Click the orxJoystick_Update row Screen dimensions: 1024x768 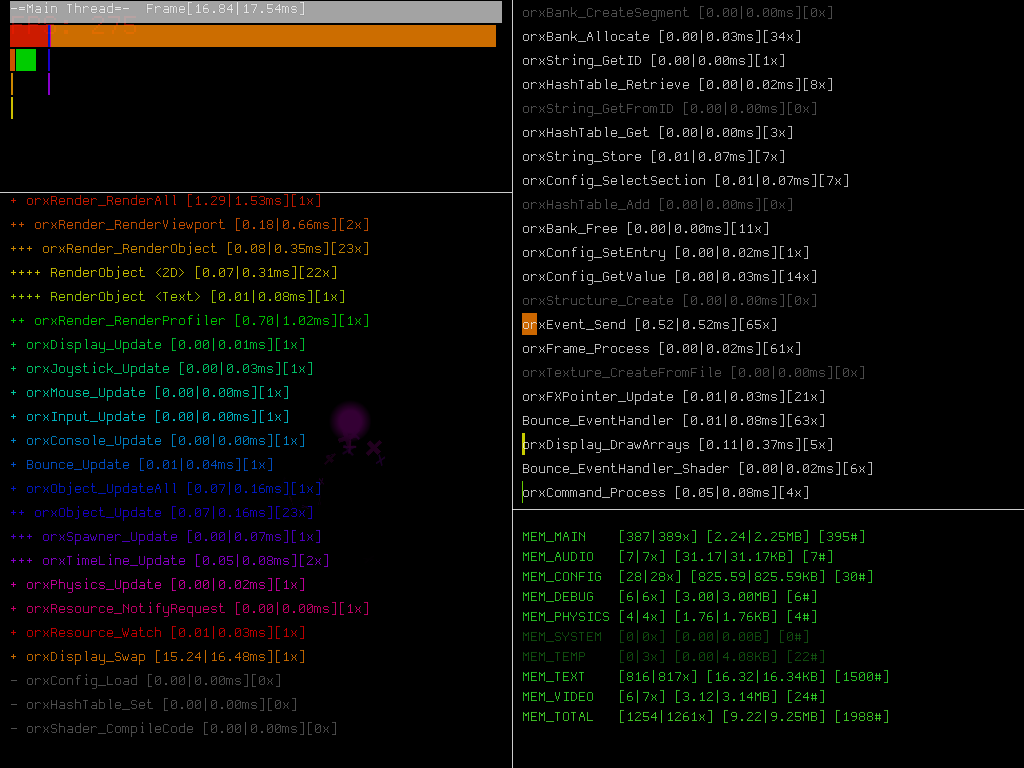click(x=162, y=369)
